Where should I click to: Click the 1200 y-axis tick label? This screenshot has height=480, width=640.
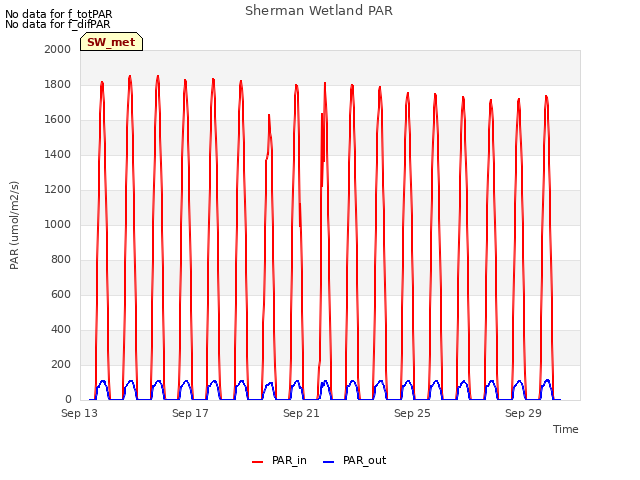tap(58, 189)
